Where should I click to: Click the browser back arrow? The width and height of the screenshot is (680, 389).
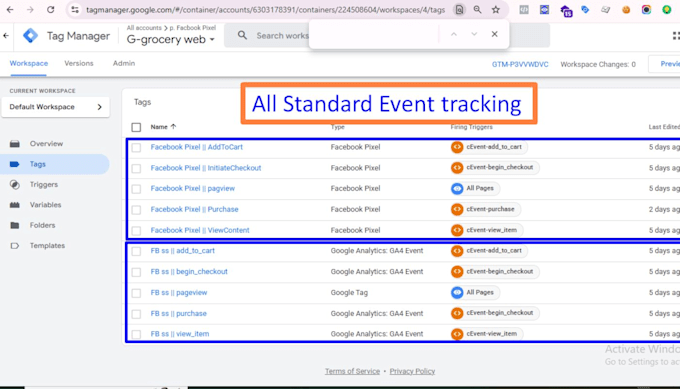(x=10, y=10)
